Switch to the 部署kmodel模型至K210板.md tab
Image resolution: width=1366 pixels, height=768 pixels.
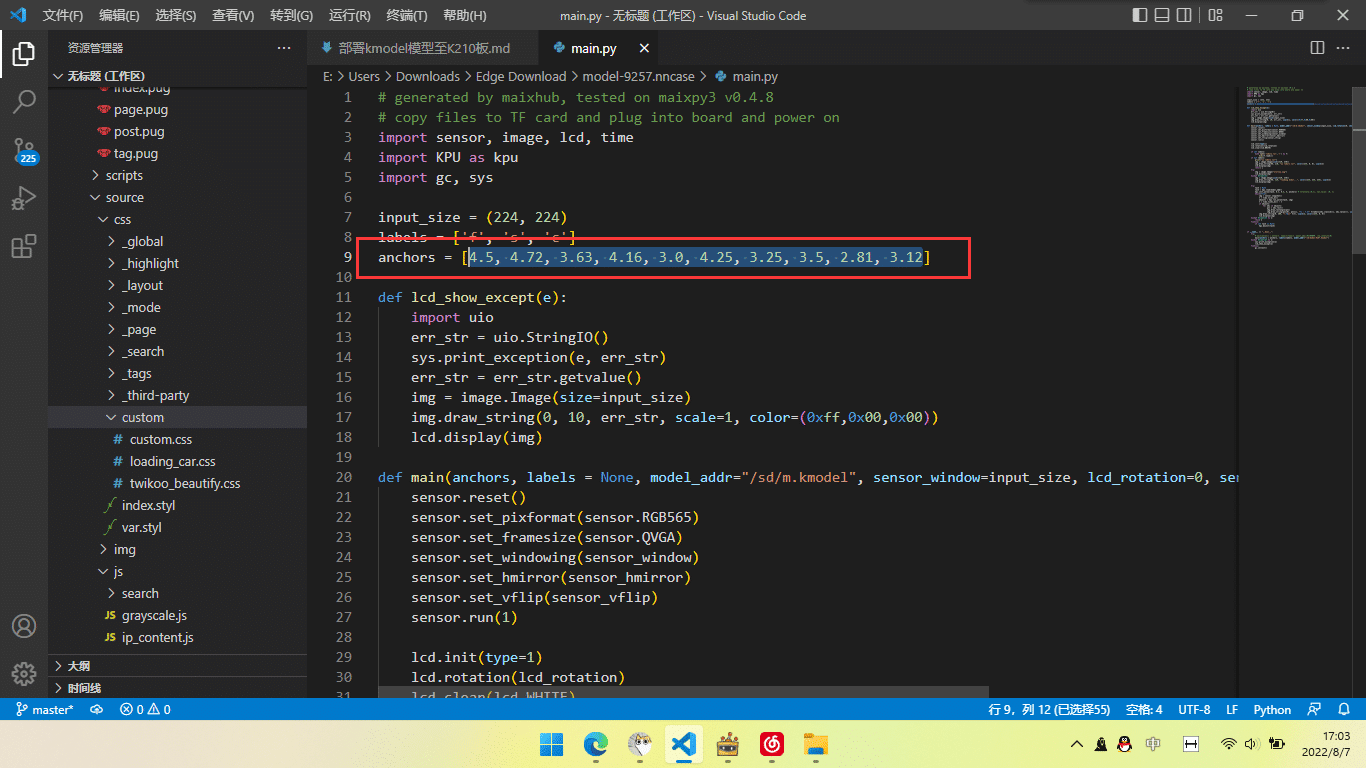point(424,48)
